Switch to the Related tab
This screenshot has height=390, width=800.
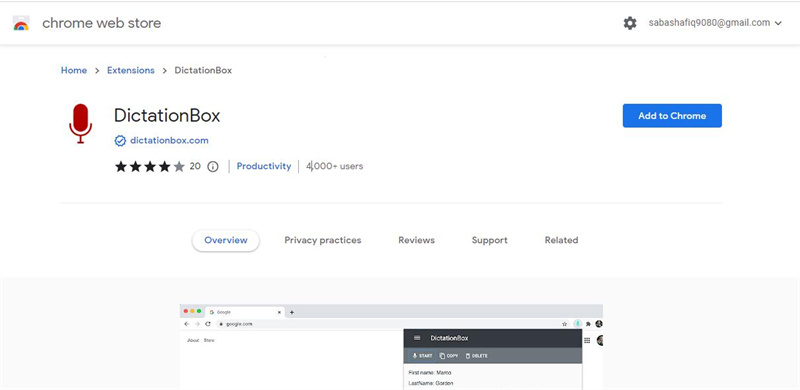[561, 240]
